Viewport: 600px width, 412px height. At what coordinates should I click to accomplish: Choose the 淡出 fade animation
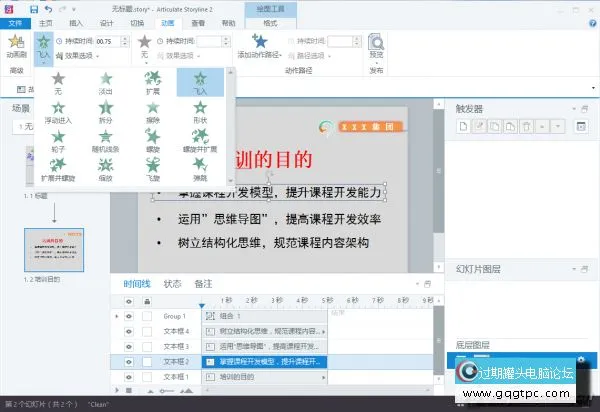[x=106, y=83]
